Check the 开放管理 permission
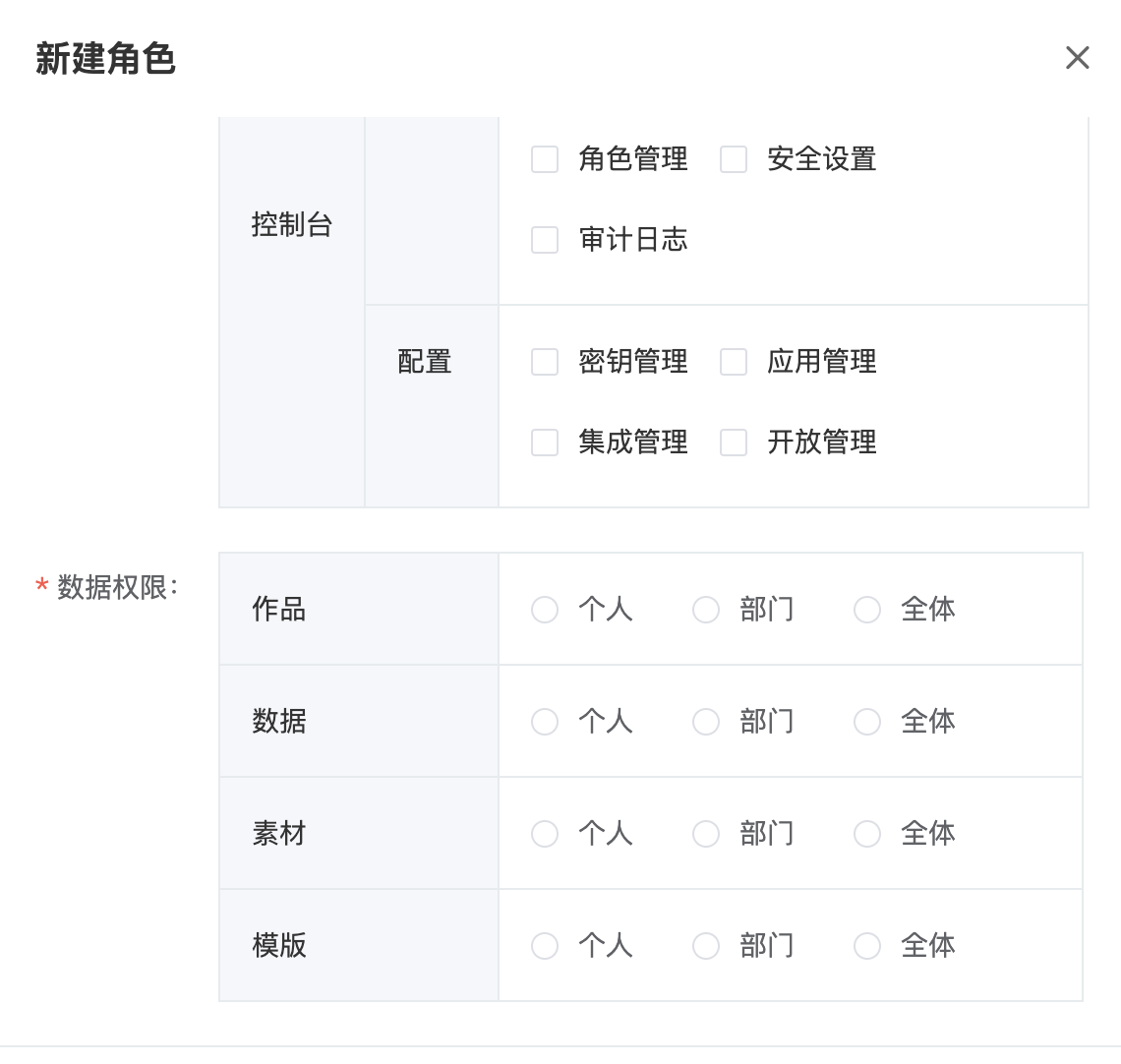 pyautogui.click(x=734, y=443)
